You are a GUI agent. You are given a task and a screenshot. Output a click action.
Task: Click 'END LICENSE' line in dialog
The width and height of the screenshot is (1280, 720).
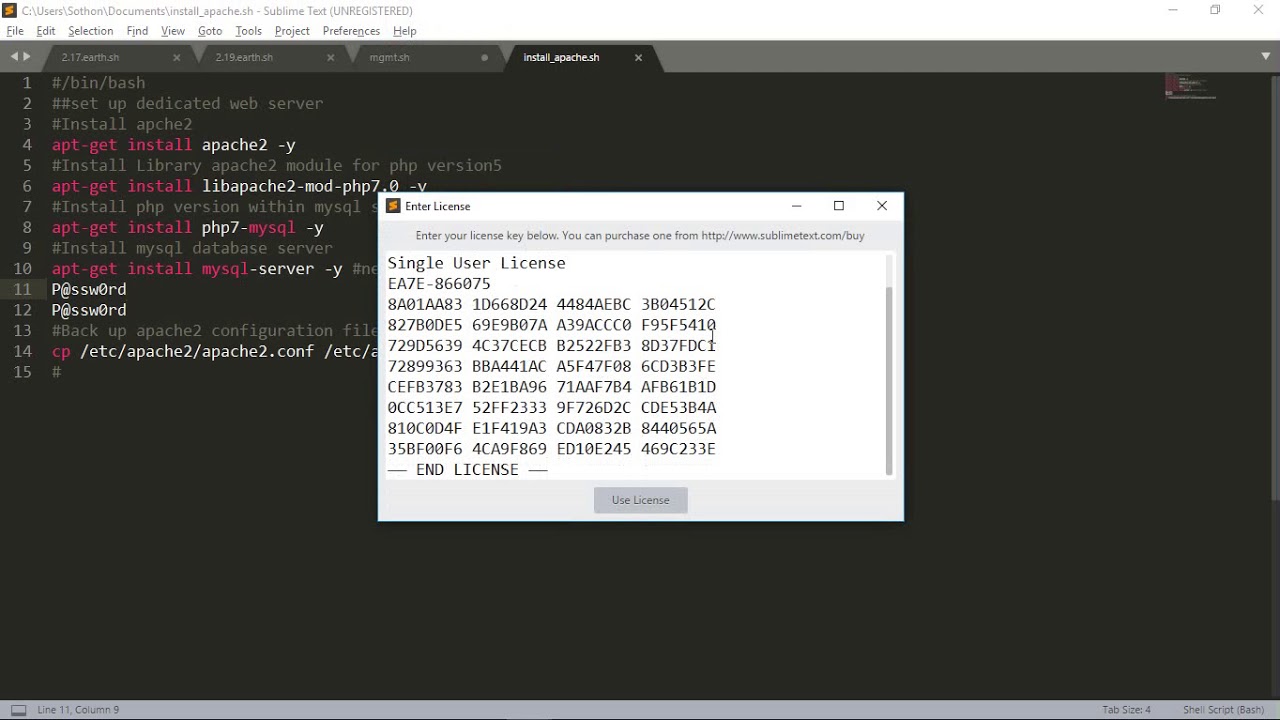pos(467,470)
